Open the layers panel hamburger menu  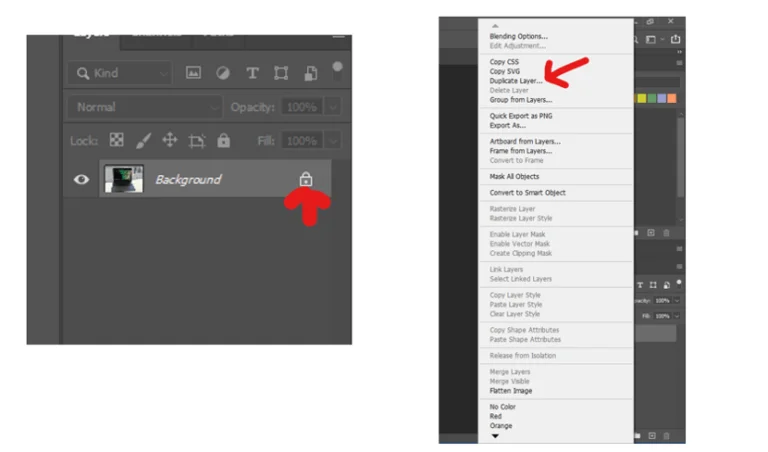click(x=338, y=36)
